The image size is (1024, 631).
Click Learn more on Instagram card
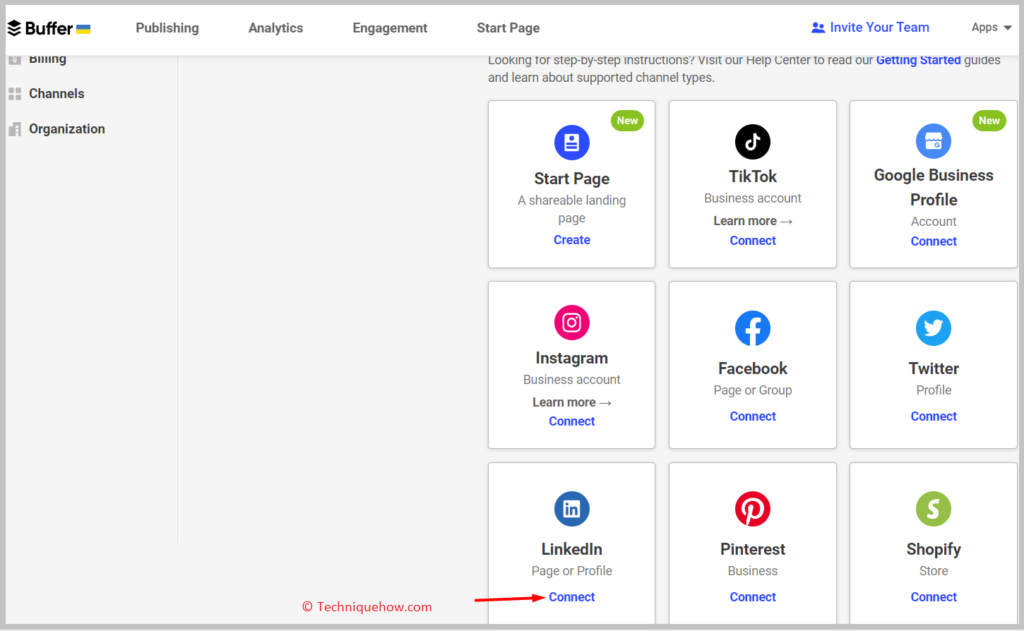[571, 402]
